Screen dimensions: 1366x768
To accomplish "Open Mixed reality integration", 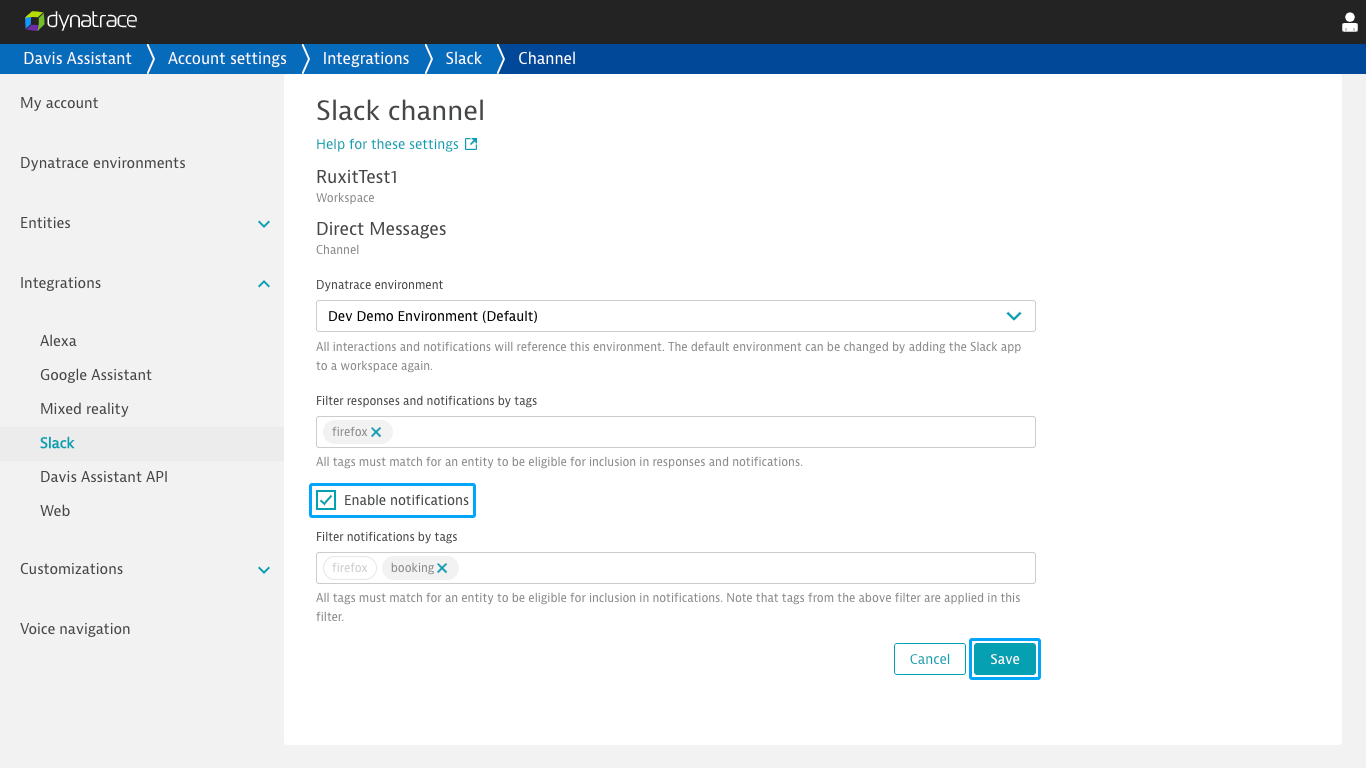I will point(84,409).
